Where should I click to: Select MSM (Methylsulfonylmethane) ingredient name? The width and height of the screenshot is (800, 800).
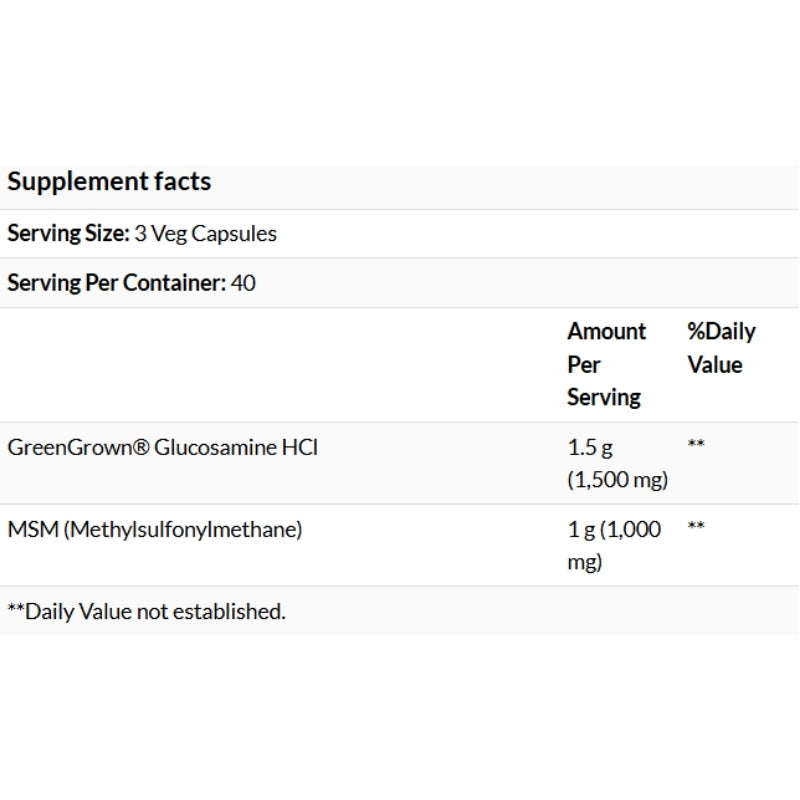(155, 530)
